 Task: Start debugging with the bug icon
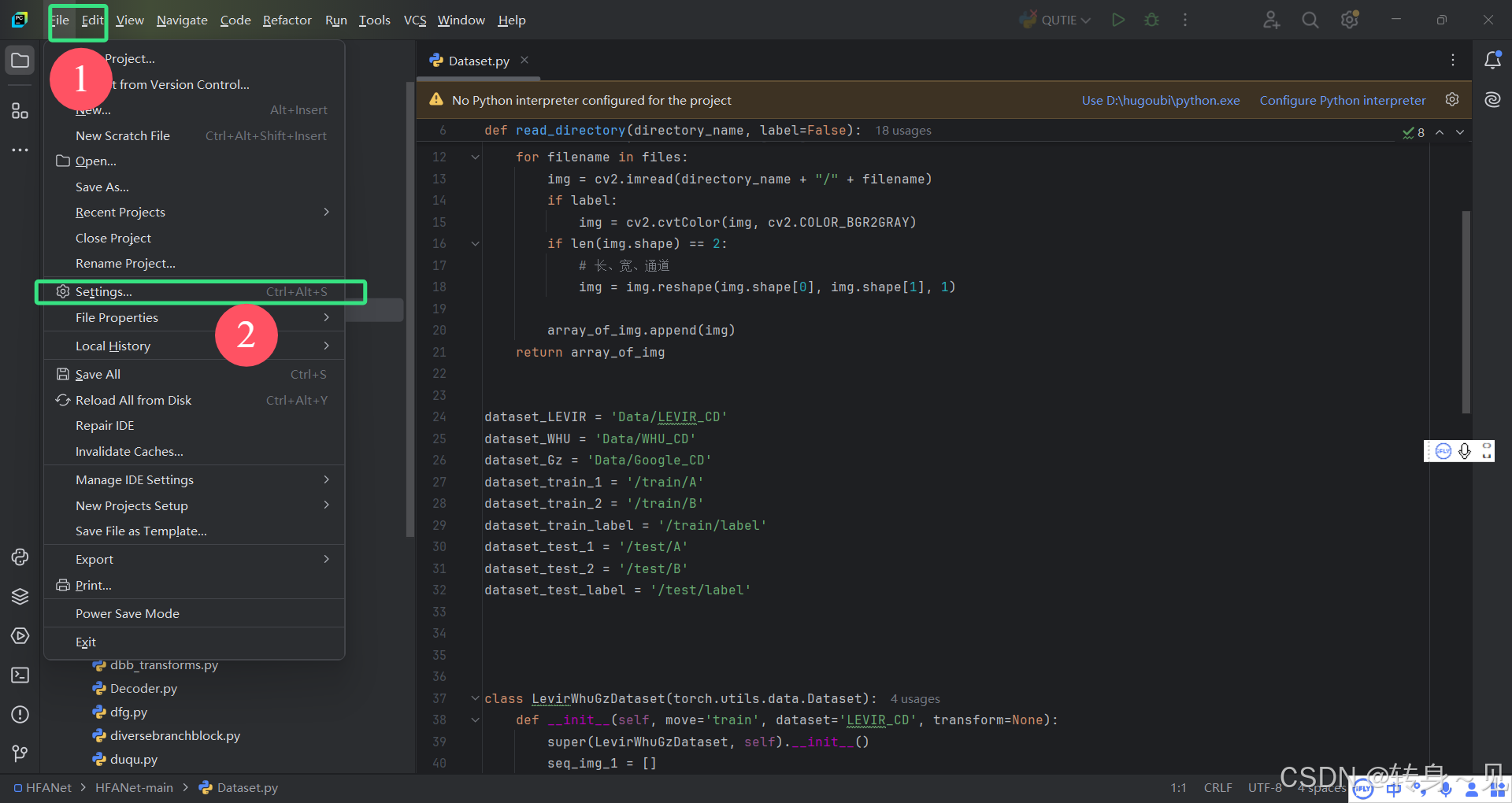[1151, 20]
